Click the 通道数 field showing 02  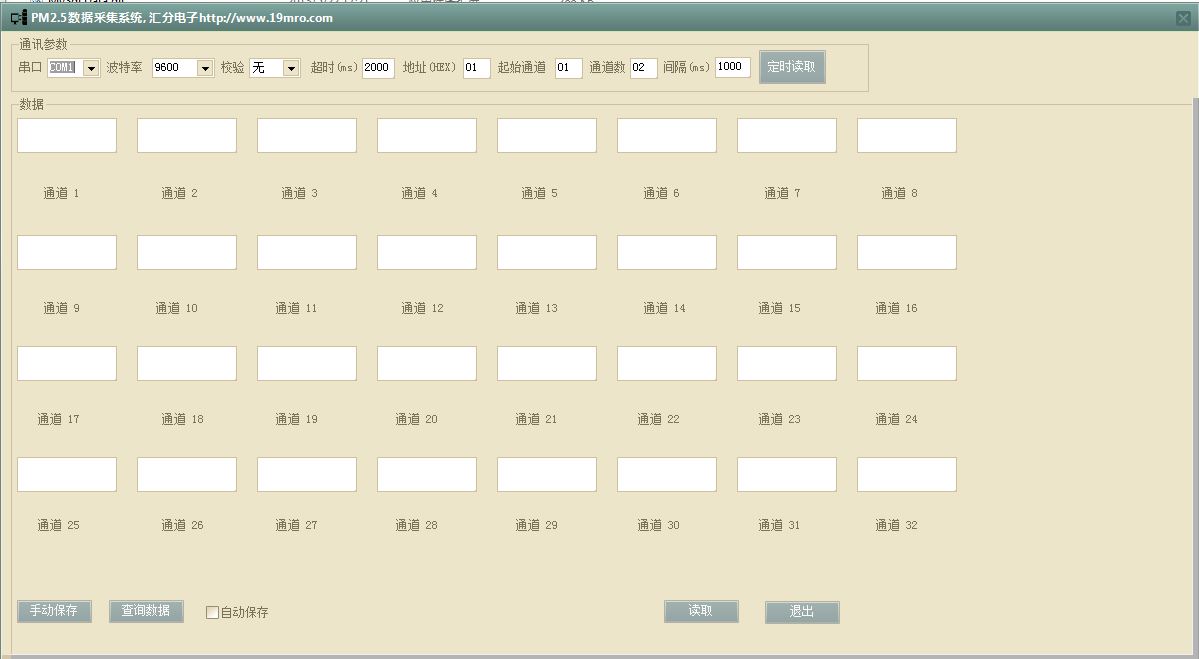(x=643, y=68)
